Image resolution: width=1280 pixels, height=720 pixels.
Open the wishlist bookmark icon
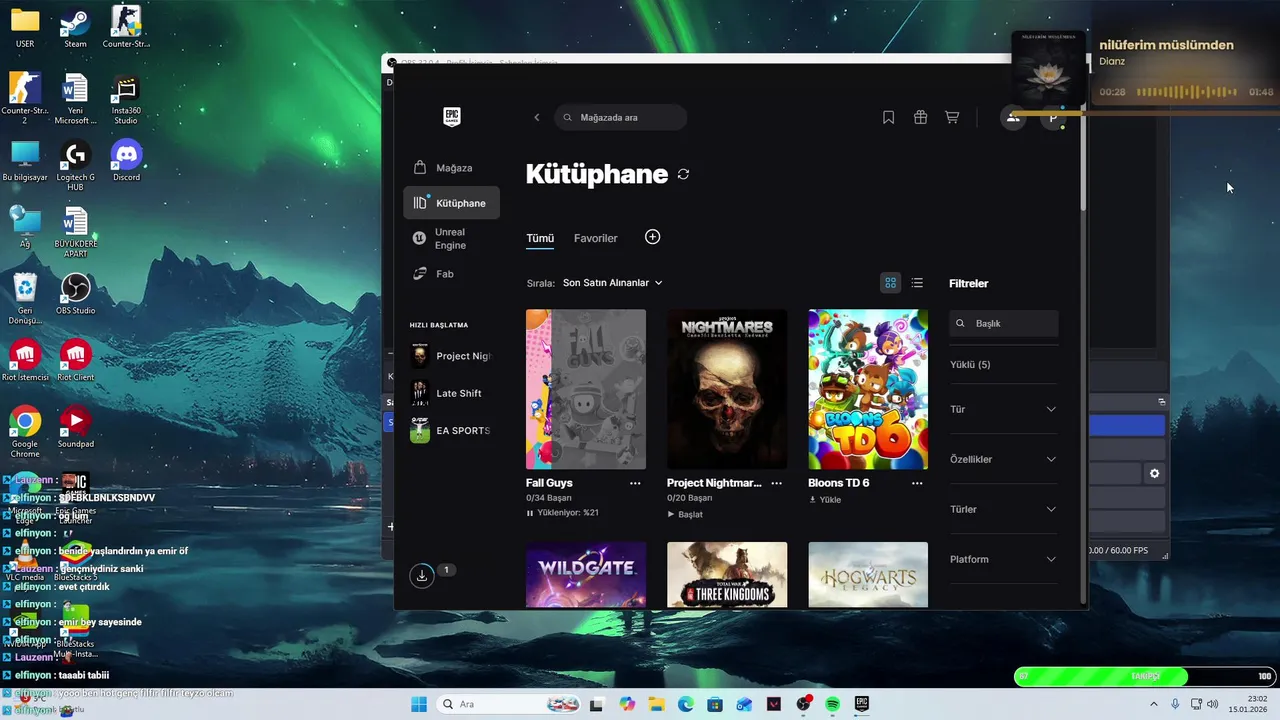coord(888,117)
